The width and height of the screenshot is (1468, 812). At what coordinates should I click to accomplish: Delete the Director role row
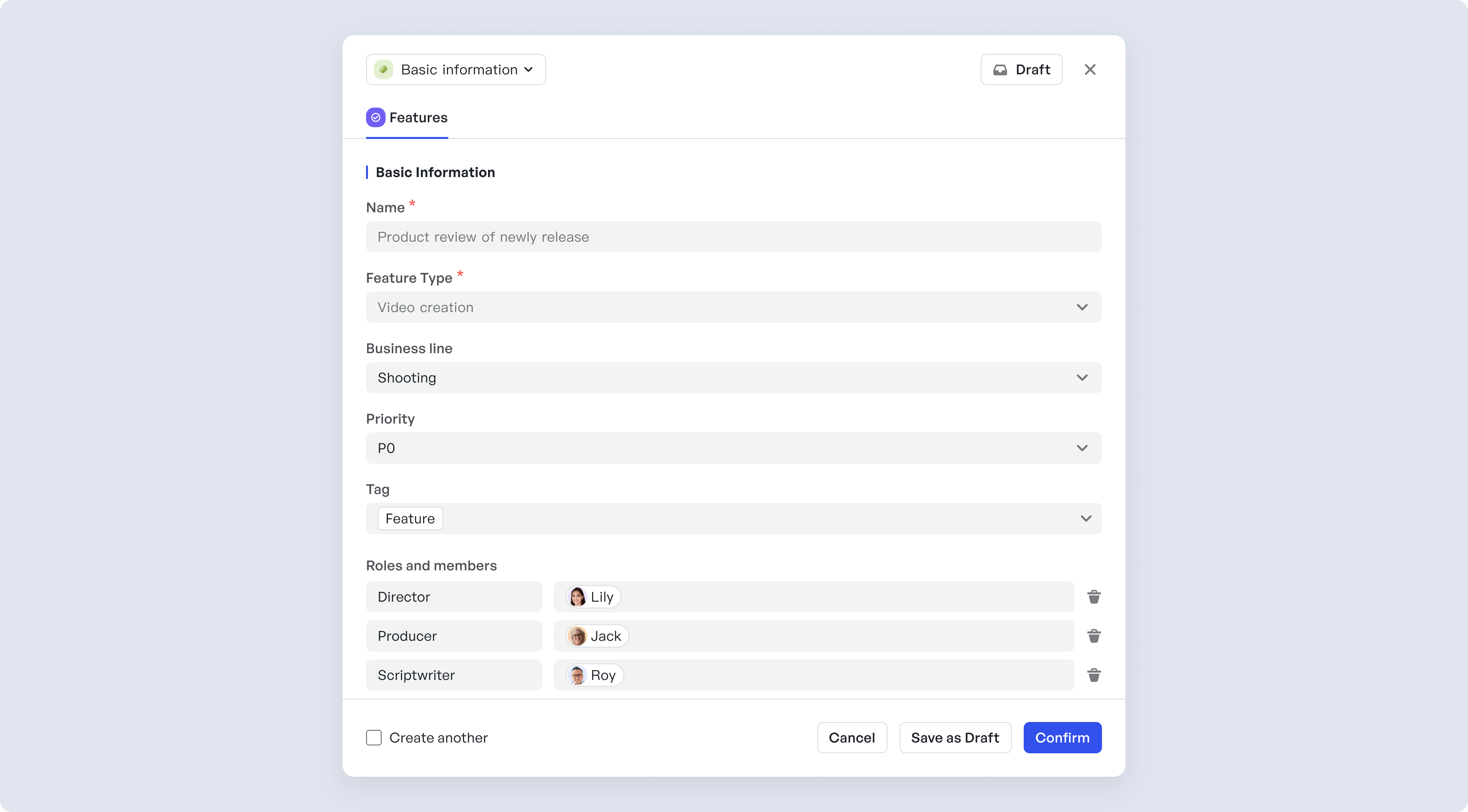coord(1093,596)
